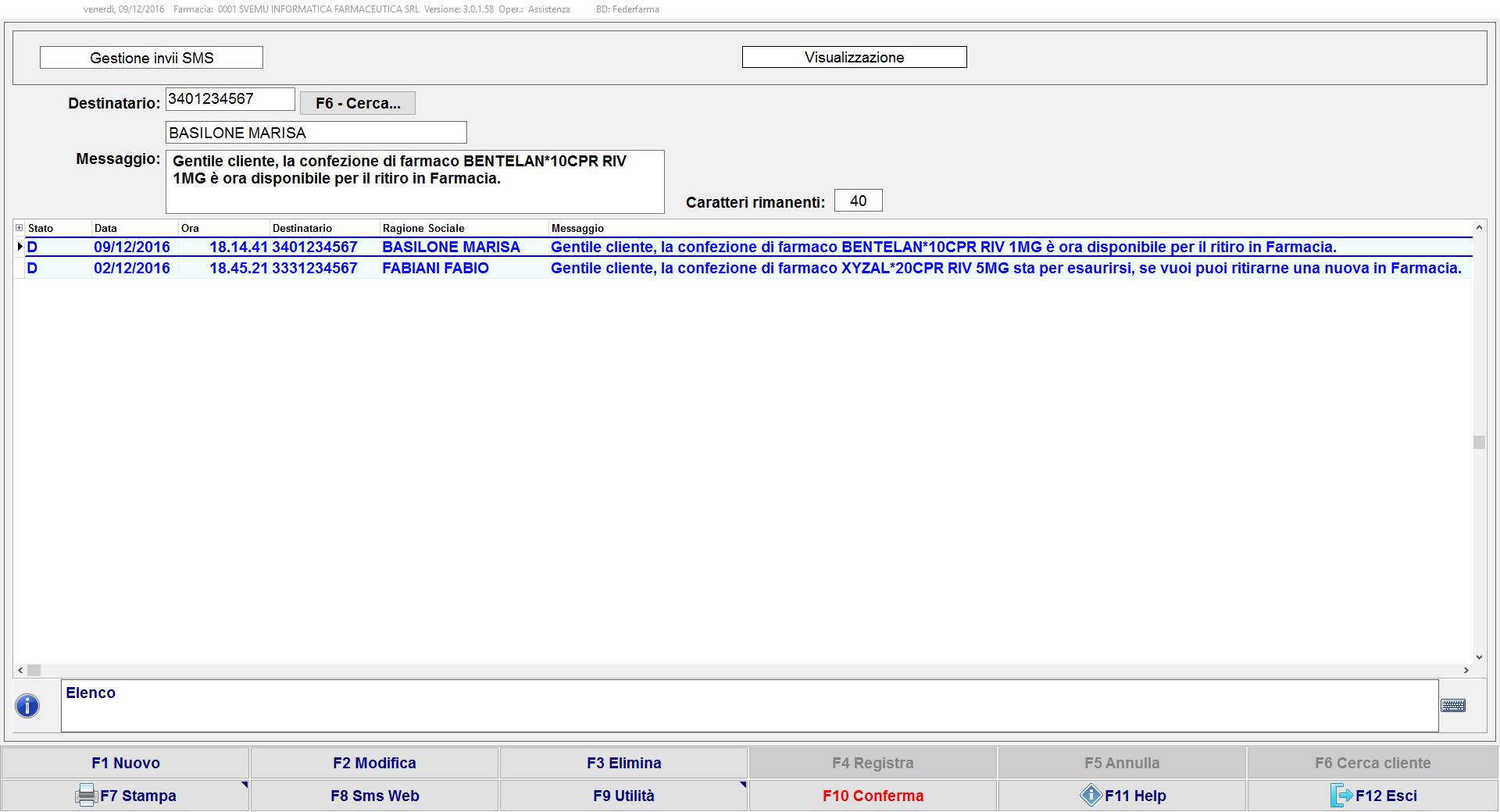
Task: Click the printer icon on F7 Stampa
Action: (86, 796)
